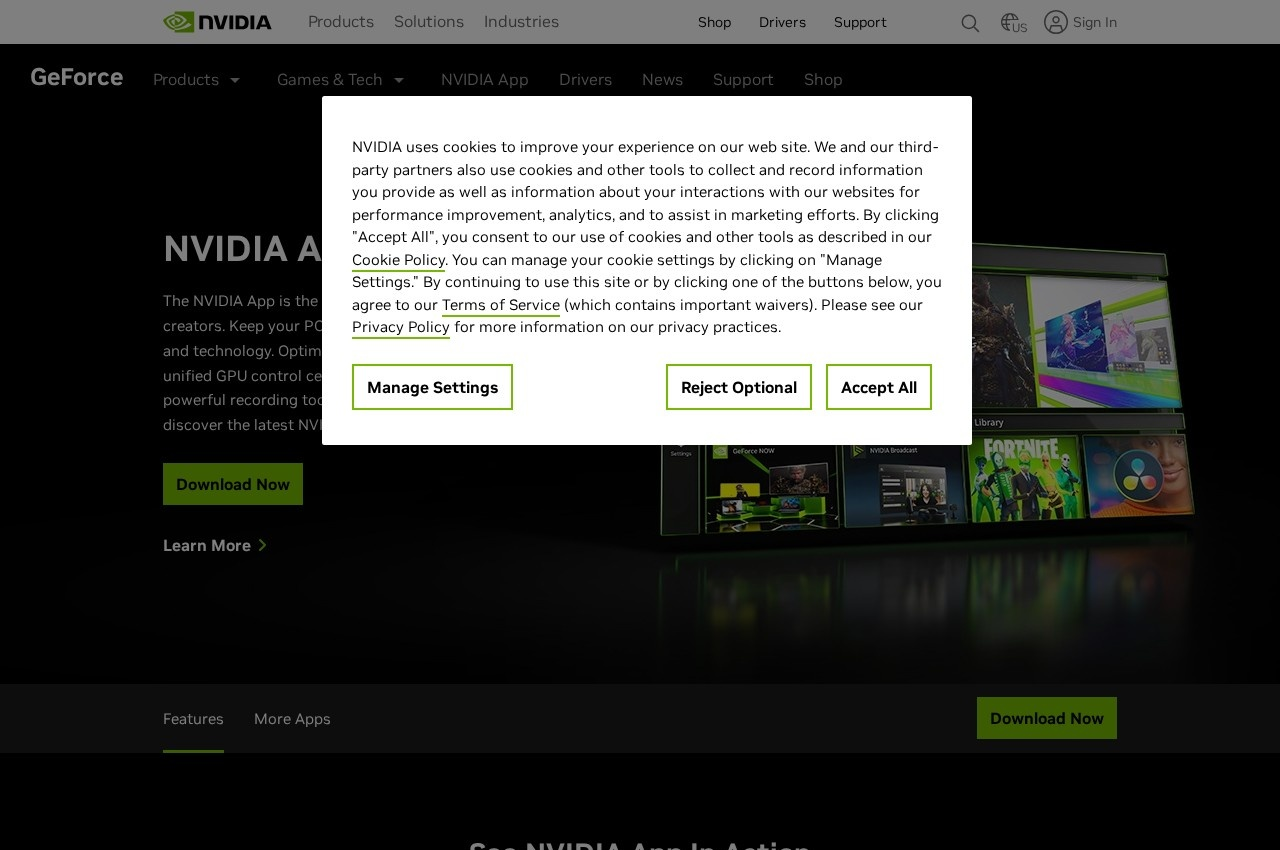
Task: Open the Privacy Policy link
Action: 401,327
